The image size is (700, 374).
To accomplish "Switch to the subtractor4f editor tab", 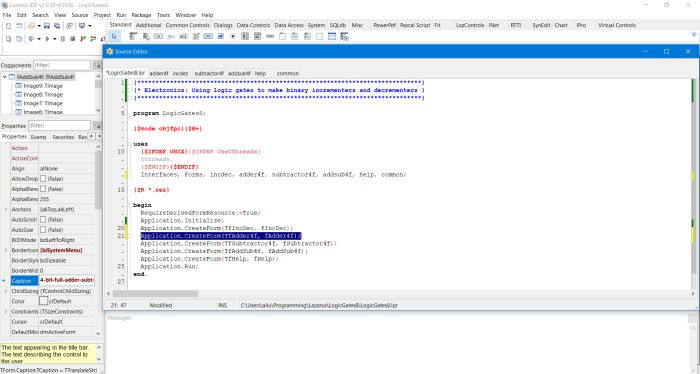I will click(209, 73).
